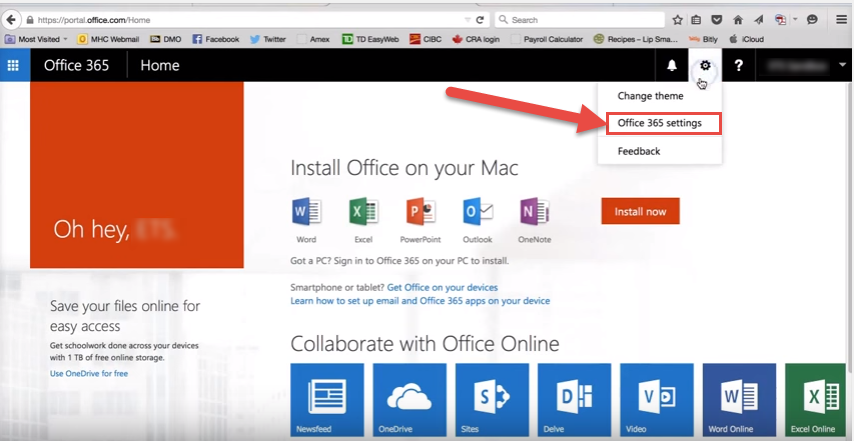Screen dimensions: 854x441
Task: Open the Video tile
Action: click(657, 400)
